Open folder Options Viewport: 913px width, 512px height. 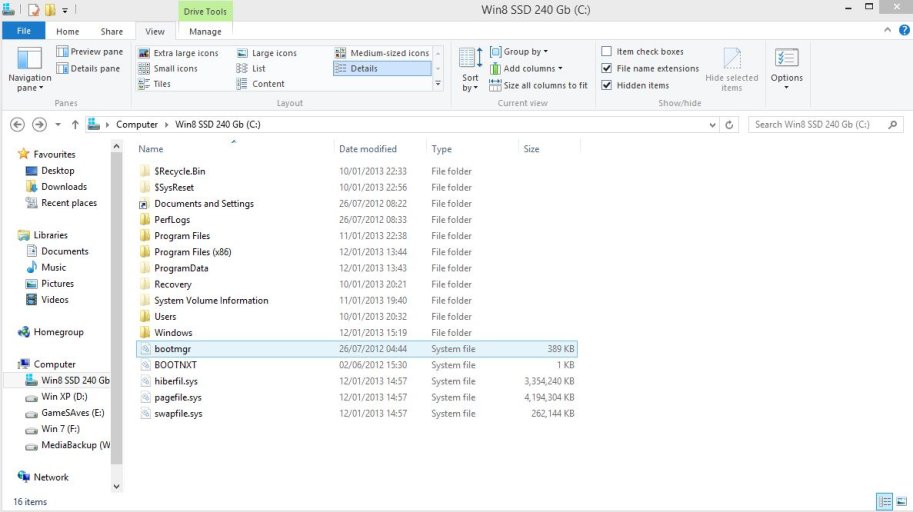[x=787, y=69]
